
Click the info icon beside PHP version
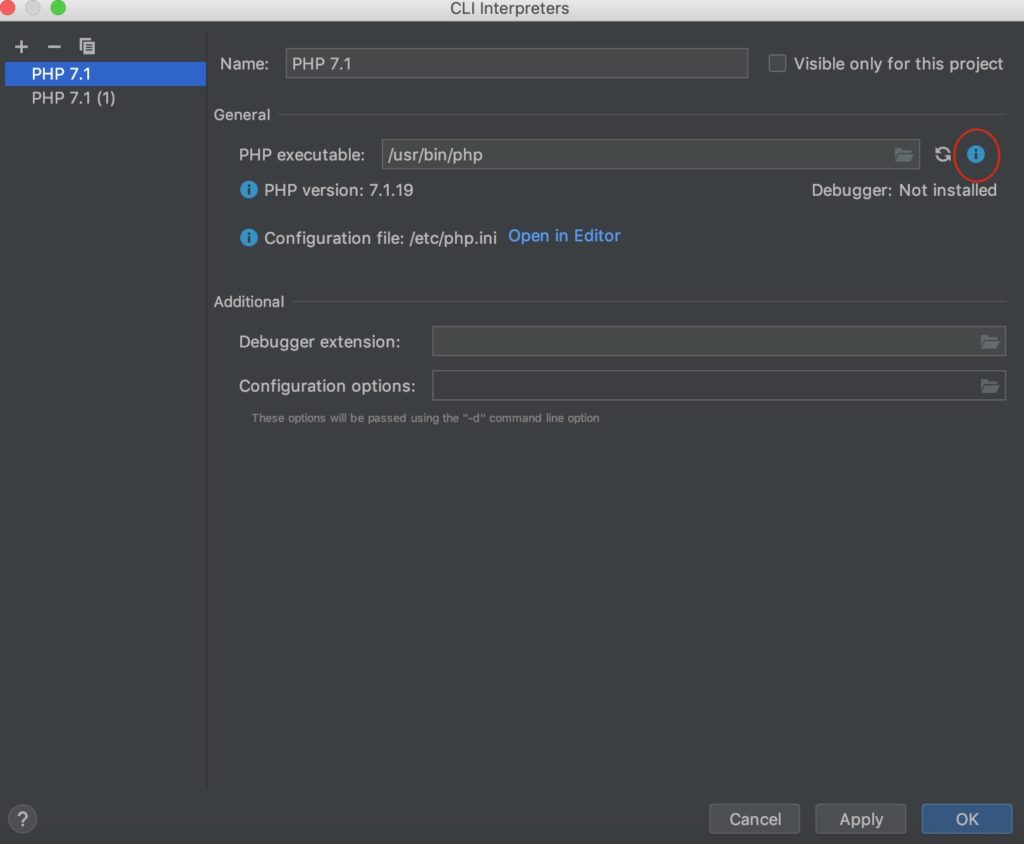point(247,190)
